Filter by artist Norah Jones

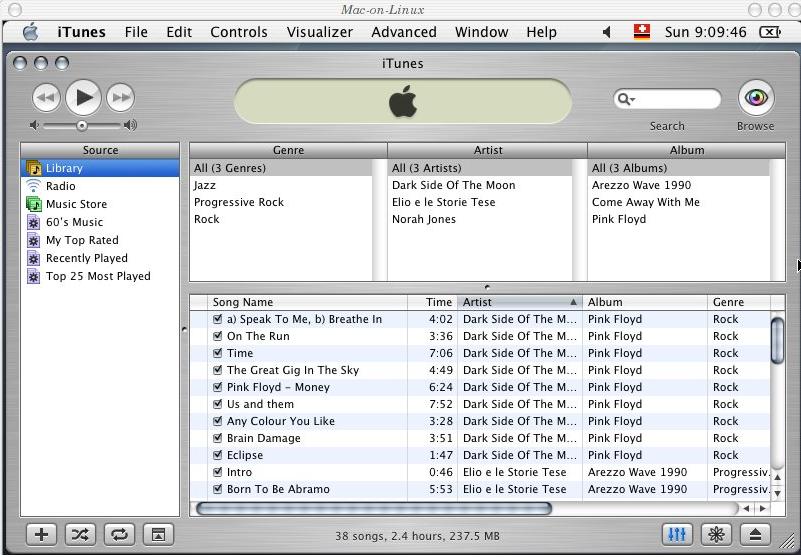tap(480, 219)
